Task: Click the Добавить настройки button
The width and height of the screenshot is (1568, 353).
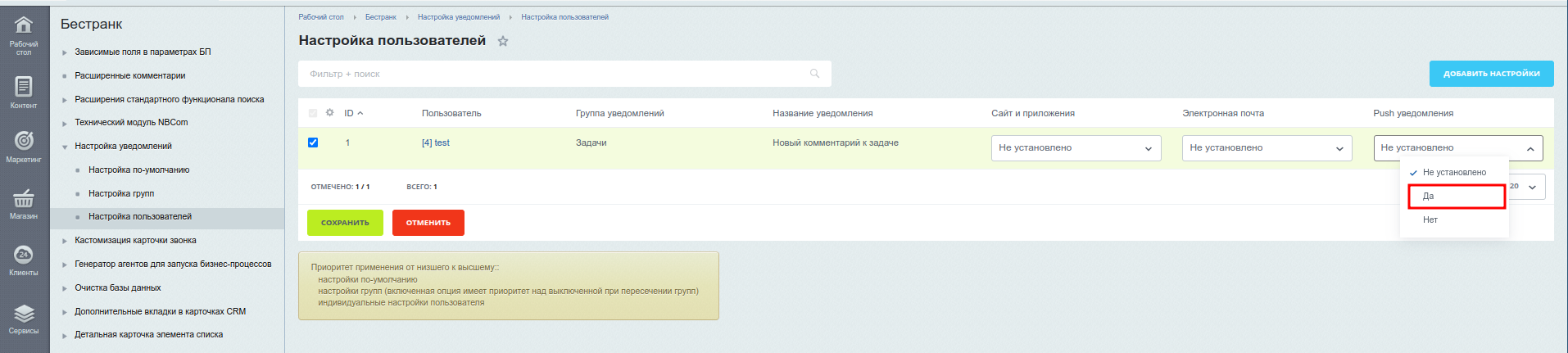Action: pos(1491,74)
